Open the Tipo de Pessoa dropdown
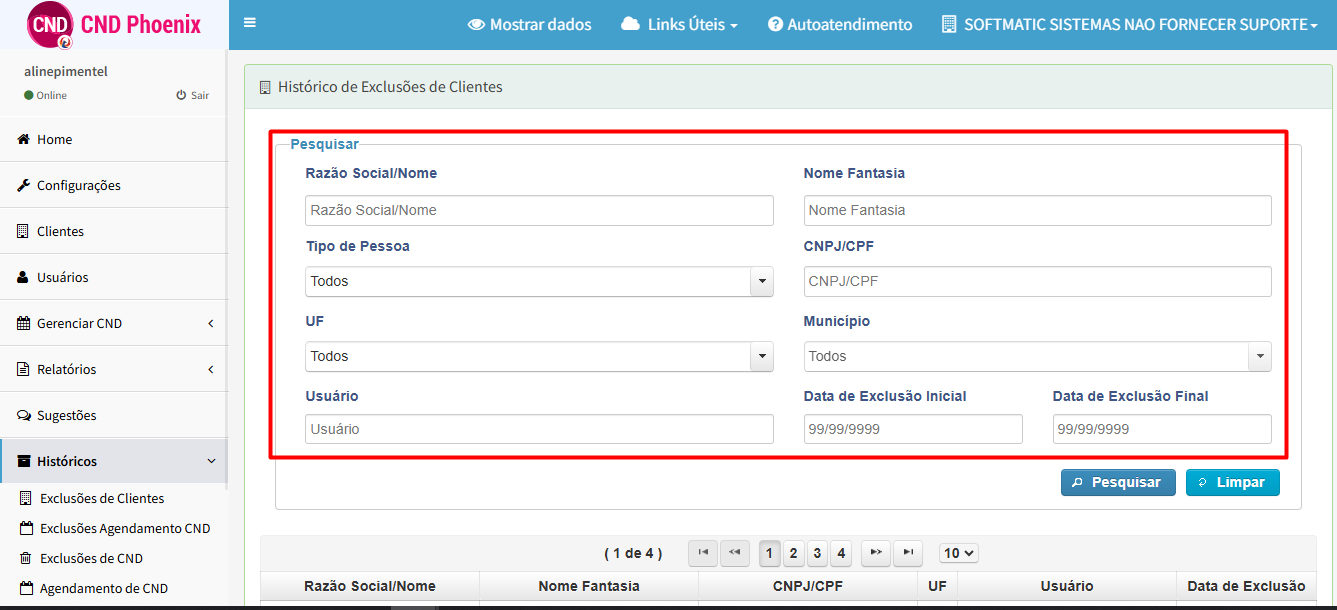Viewport: 1337px width, 610px height. coord(539,281)
